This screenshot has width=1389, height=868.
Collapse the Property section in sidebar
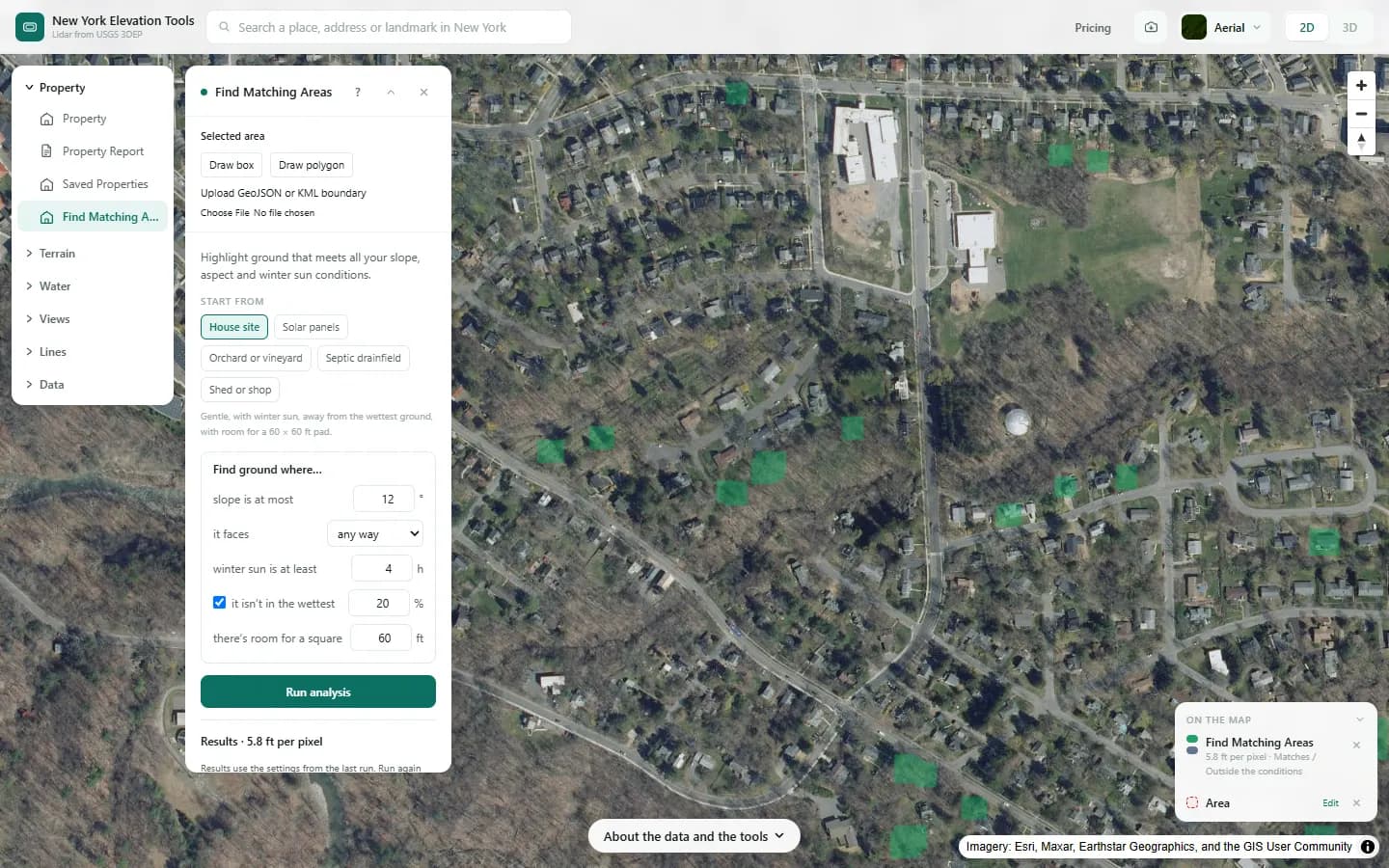(94, 88)
